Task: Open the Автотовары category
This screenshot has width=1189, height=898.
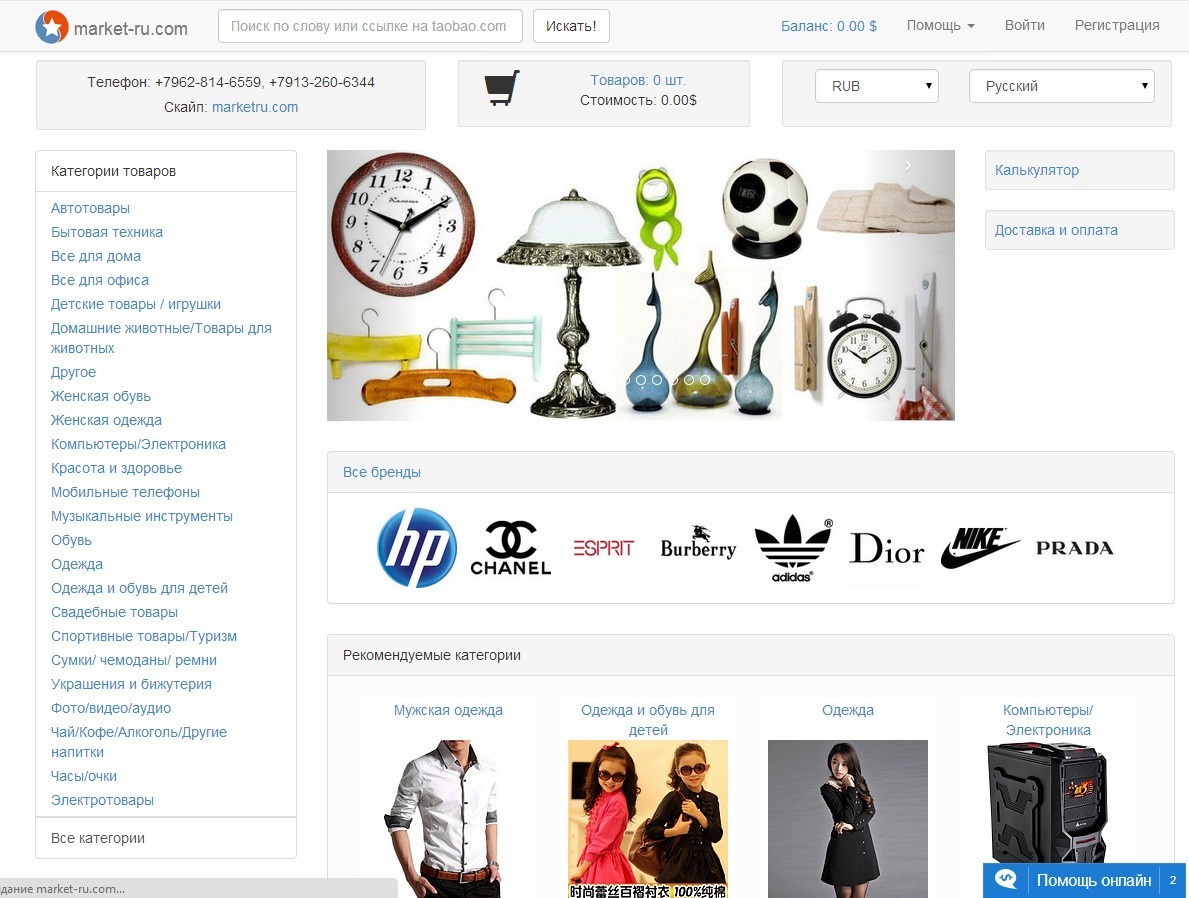Action: click(90, 208)
